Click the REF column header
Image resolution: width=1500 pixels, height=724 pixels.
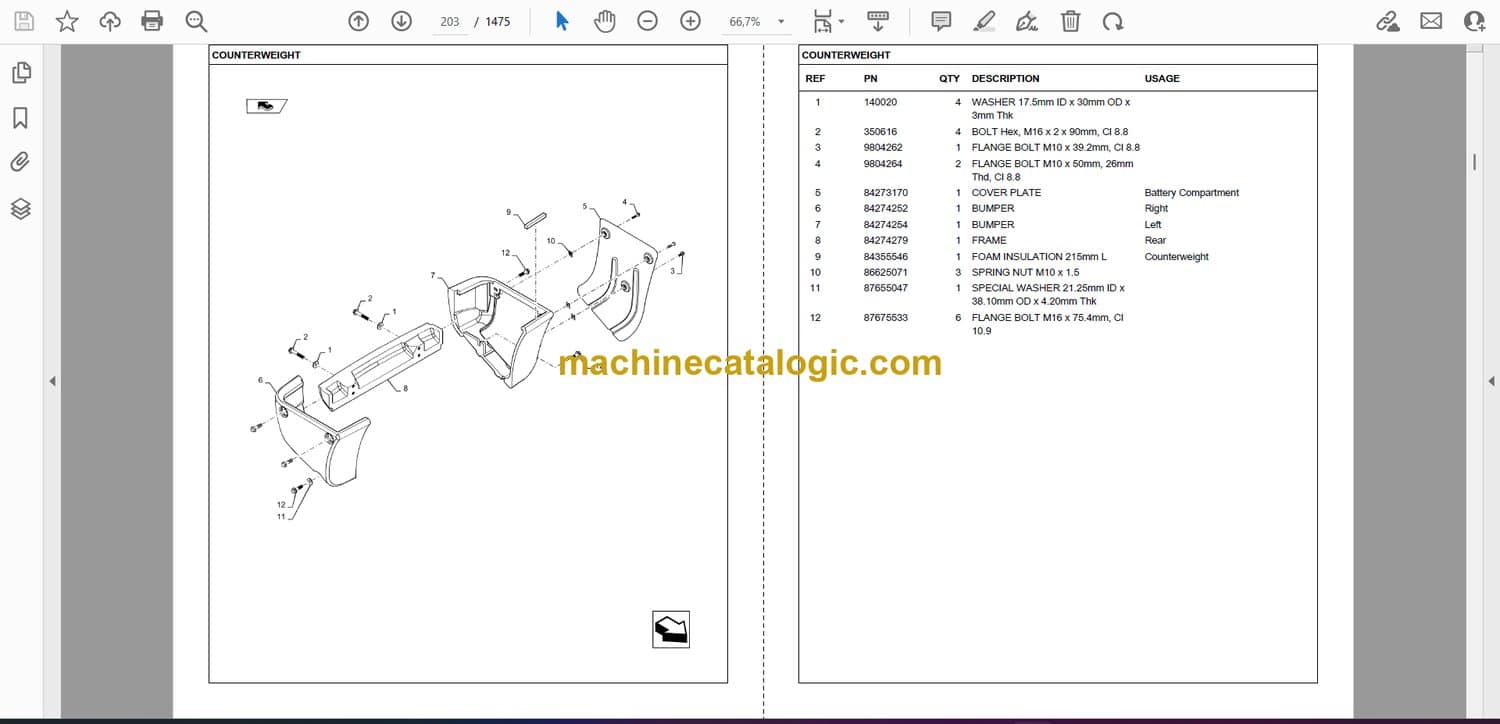[815, 78]
